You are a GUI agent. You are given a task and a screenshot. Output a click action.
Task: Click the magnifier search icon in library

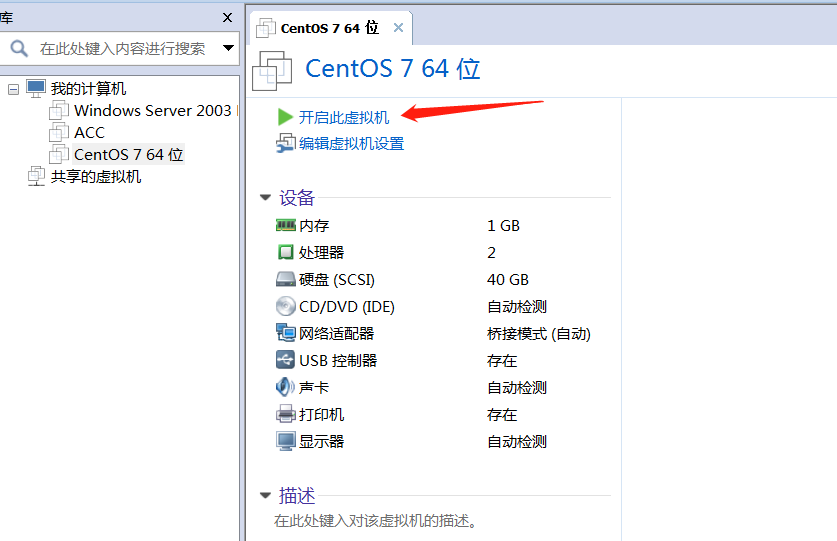click(x=19, y=49)
